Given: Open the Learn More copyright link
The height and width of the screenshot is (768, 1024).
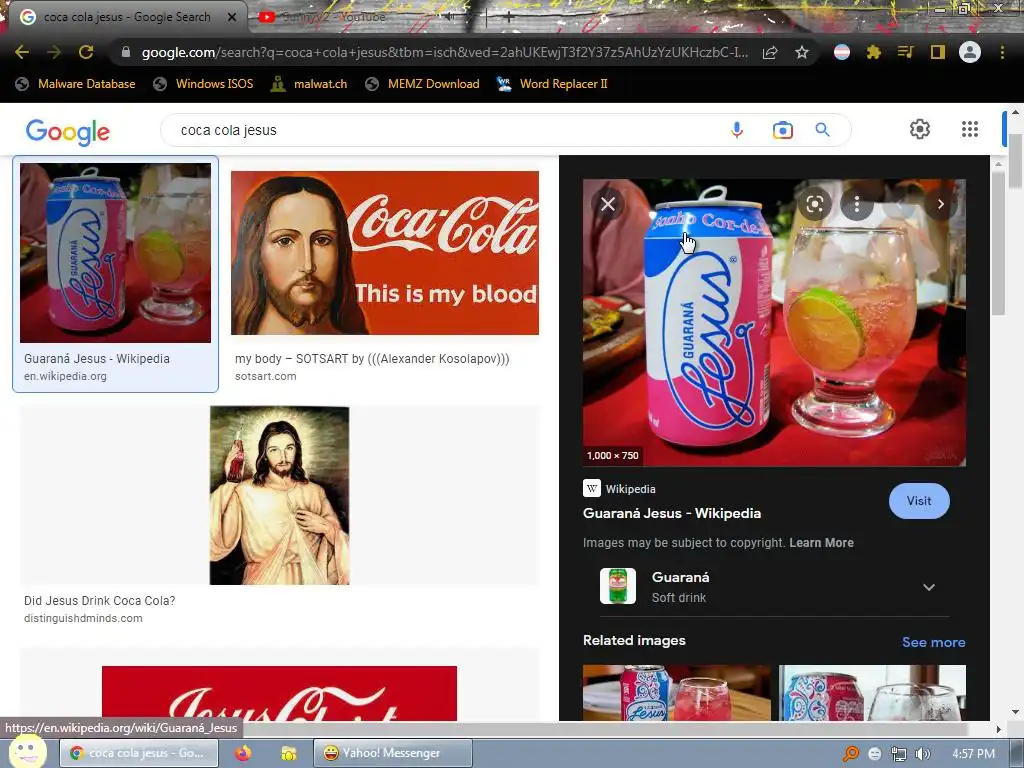Looking at the screenshot, I should click(x=821, y=543).
